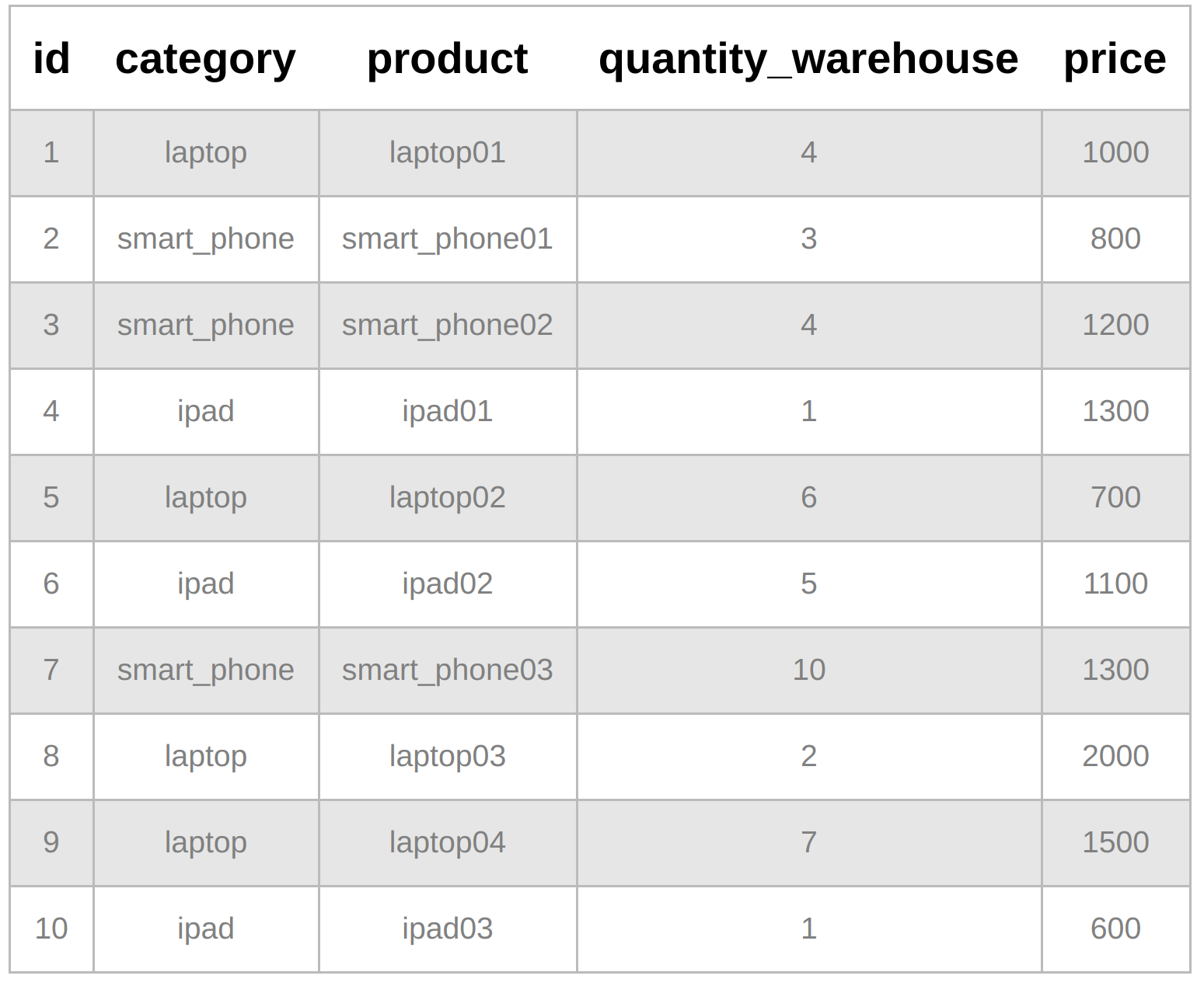Viewport: 1204px width, 986px height.
Task: Click the price column header
Action: [x=1115, y=59]
